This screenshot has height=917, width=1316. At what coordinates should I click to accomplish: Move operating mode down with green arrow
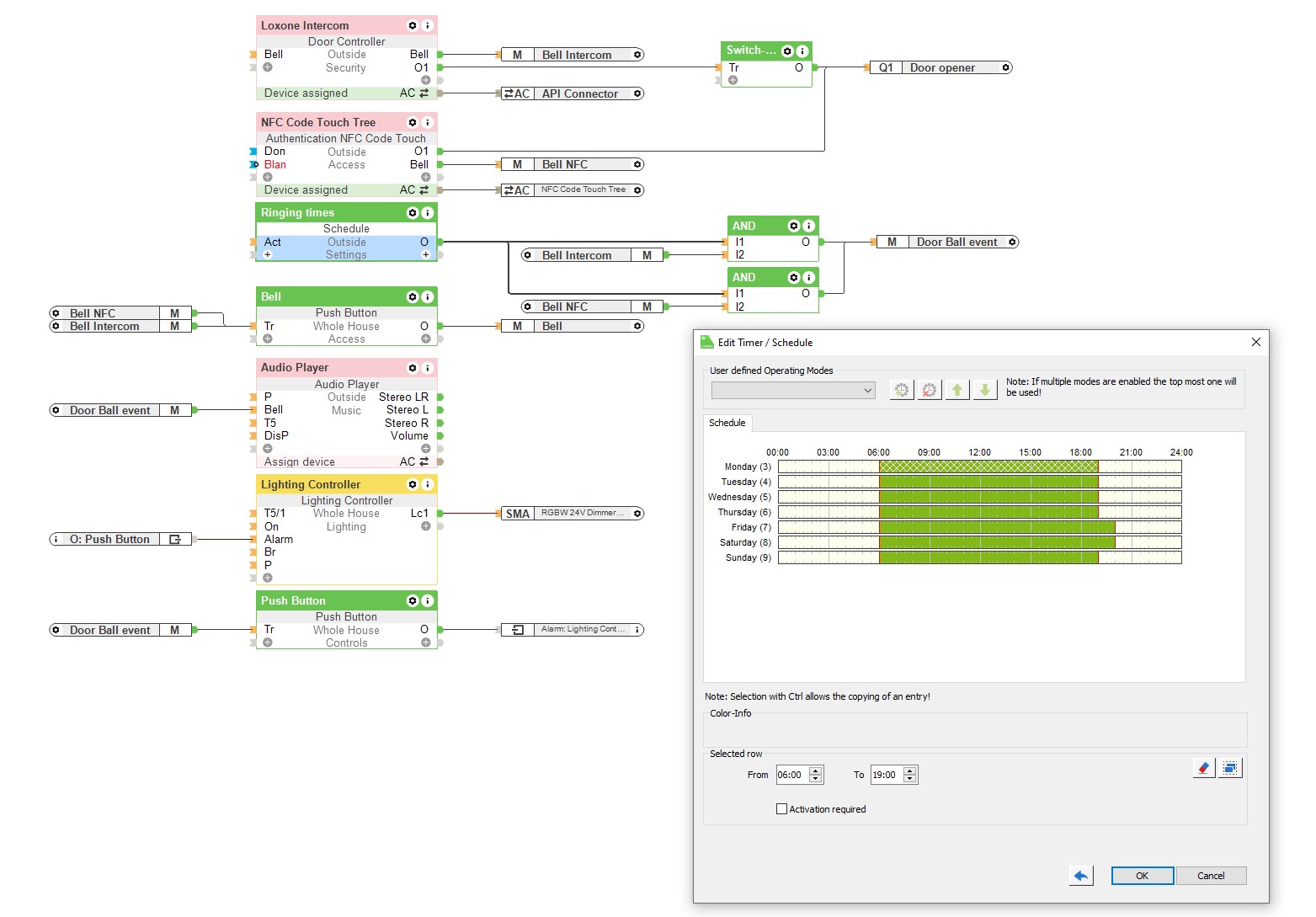[985, 390]
